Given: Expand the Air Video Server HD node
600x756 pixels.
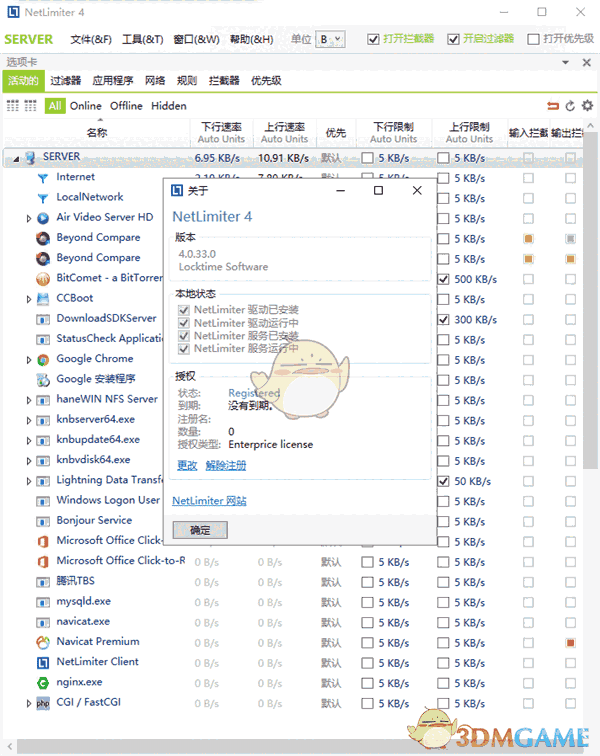Looking at the screenshot, I should tap(28, 218).
